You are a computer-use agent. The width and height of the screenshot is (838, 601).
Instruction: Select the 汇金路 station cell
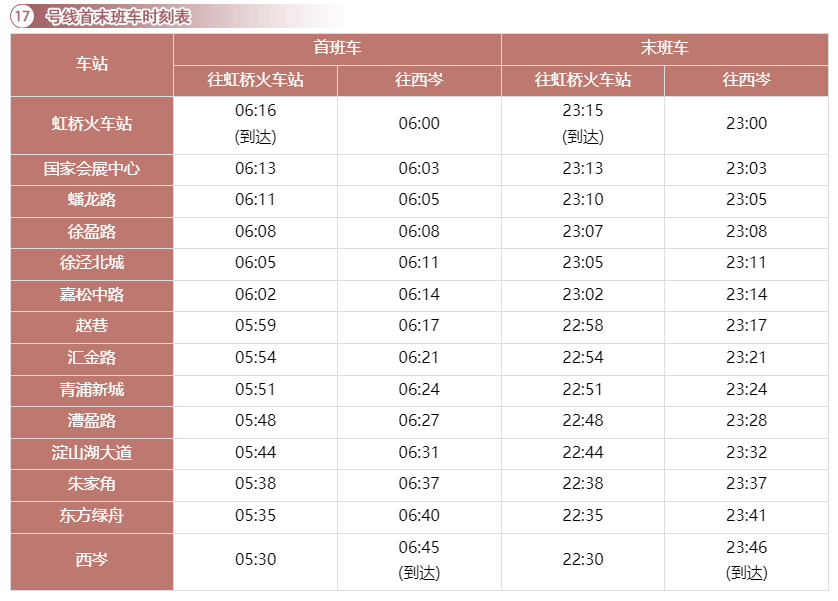click(92, 358)
